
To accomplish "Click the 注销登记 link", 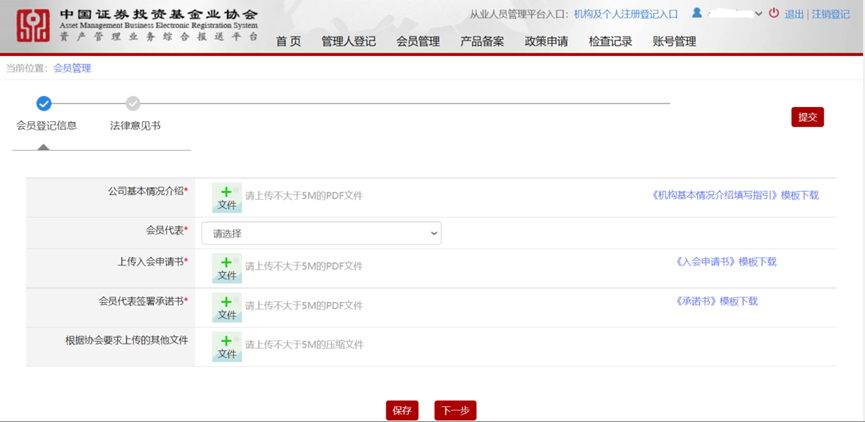I will (x=830, y=14).
